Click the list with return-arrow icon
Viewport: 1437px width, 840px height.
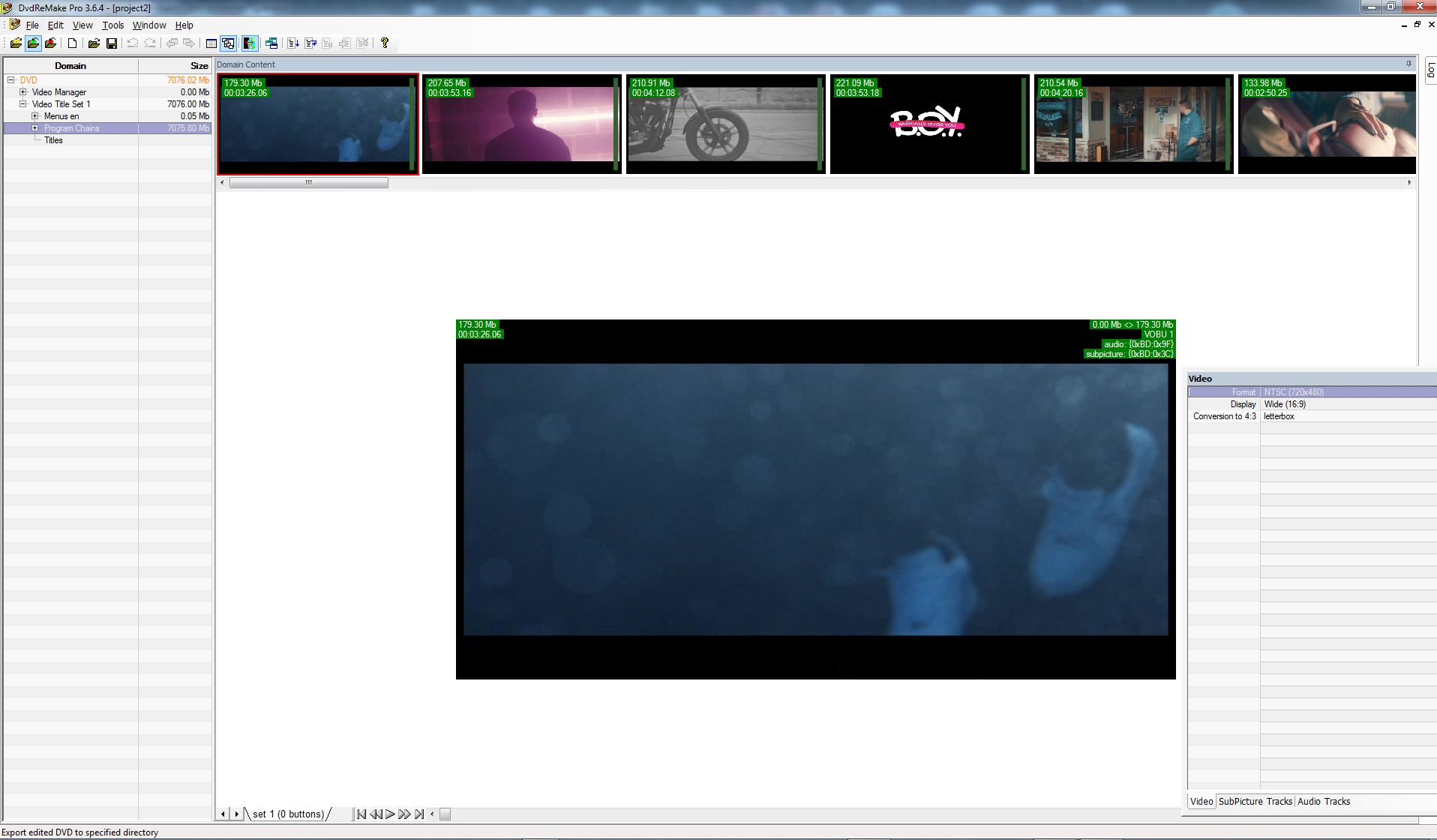(x=310, y=43)
